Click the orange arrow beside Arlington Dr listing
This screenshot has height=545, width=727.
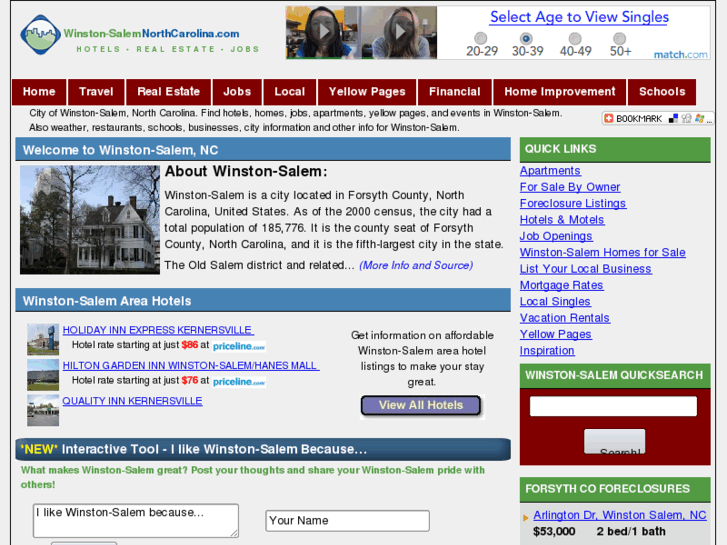click(526, 518)
